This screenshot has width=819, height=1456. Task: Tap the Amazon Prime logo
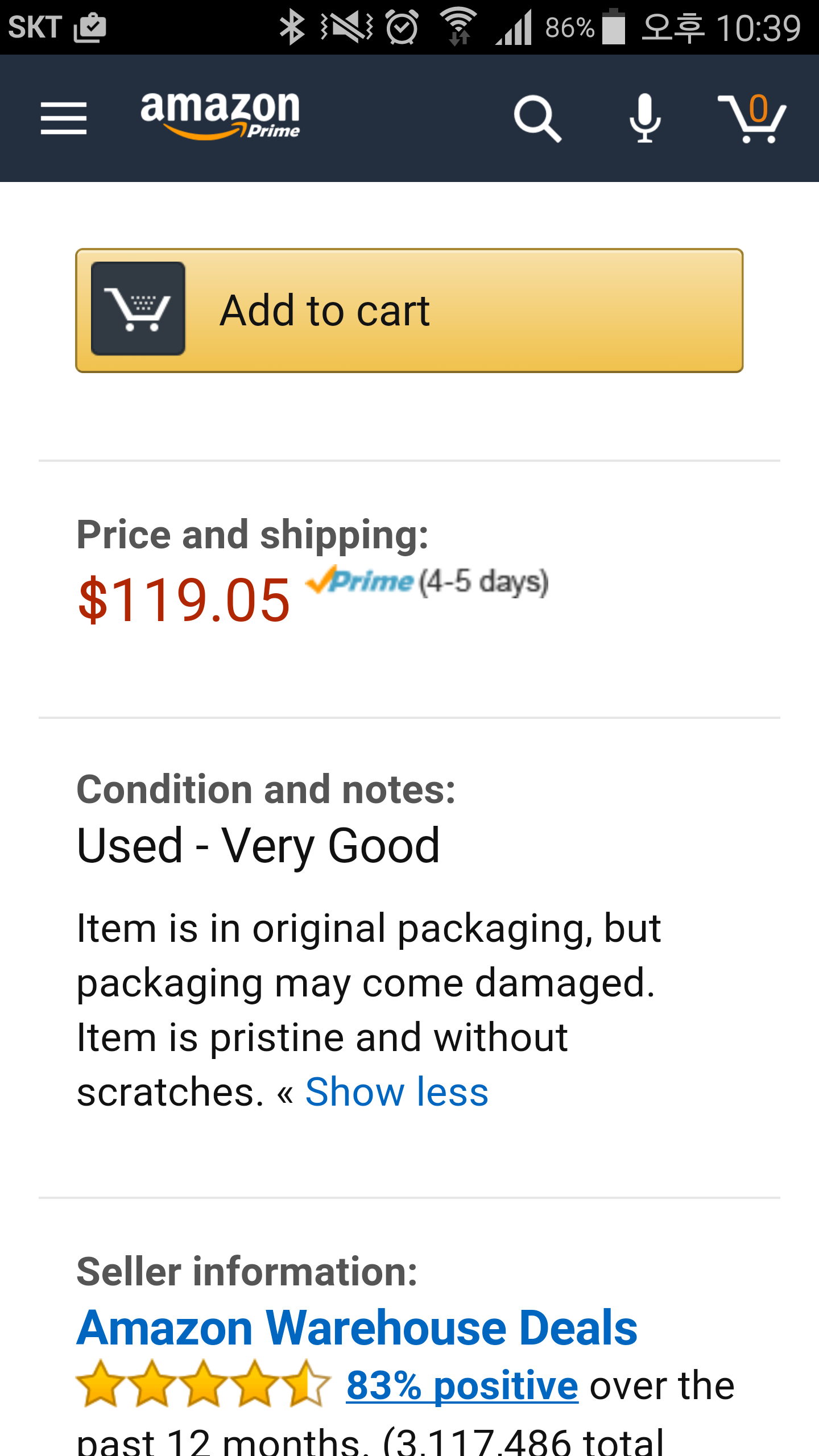pos(220,115)
